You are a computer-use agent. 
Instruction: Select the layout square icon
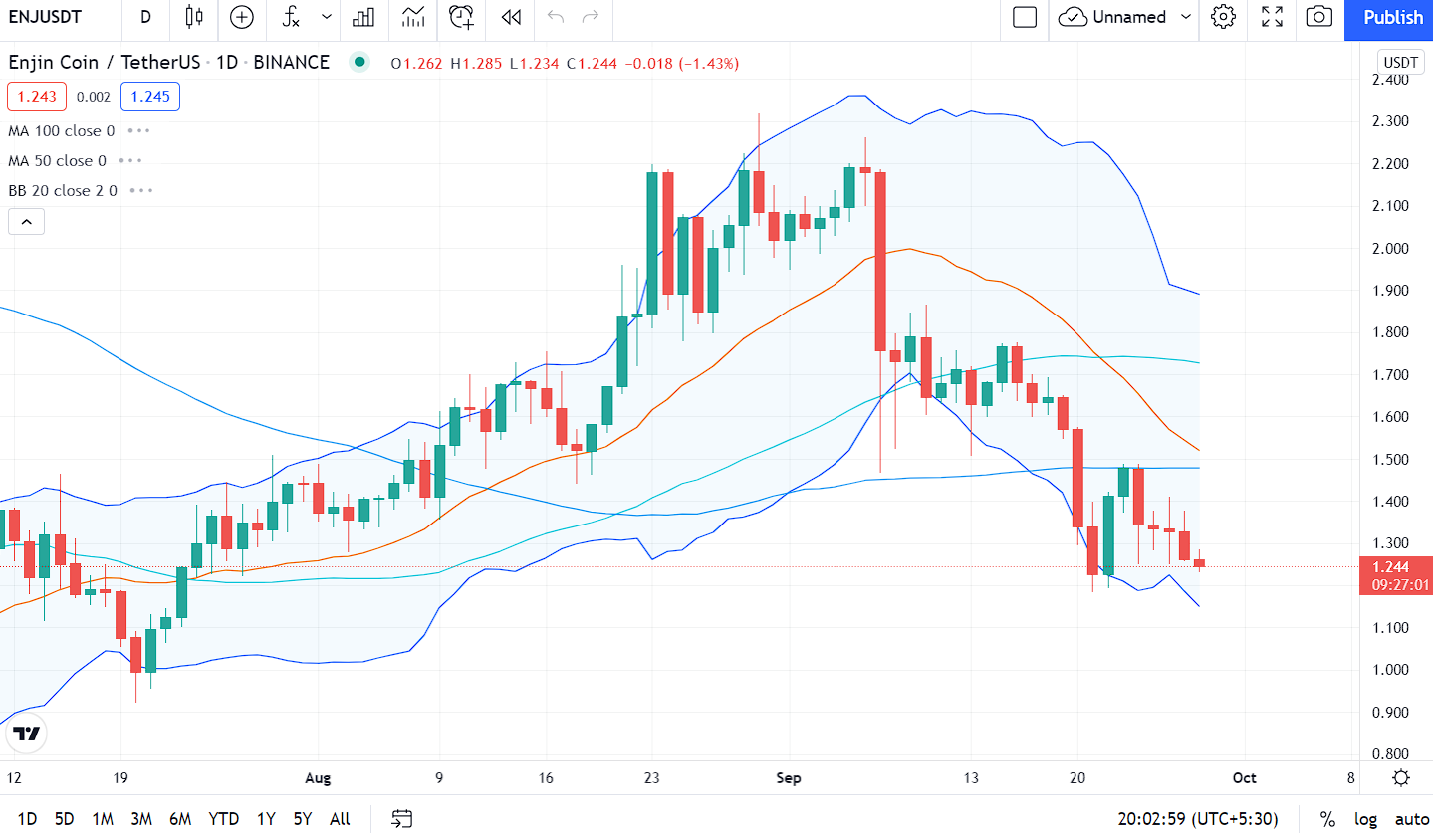1025,17
